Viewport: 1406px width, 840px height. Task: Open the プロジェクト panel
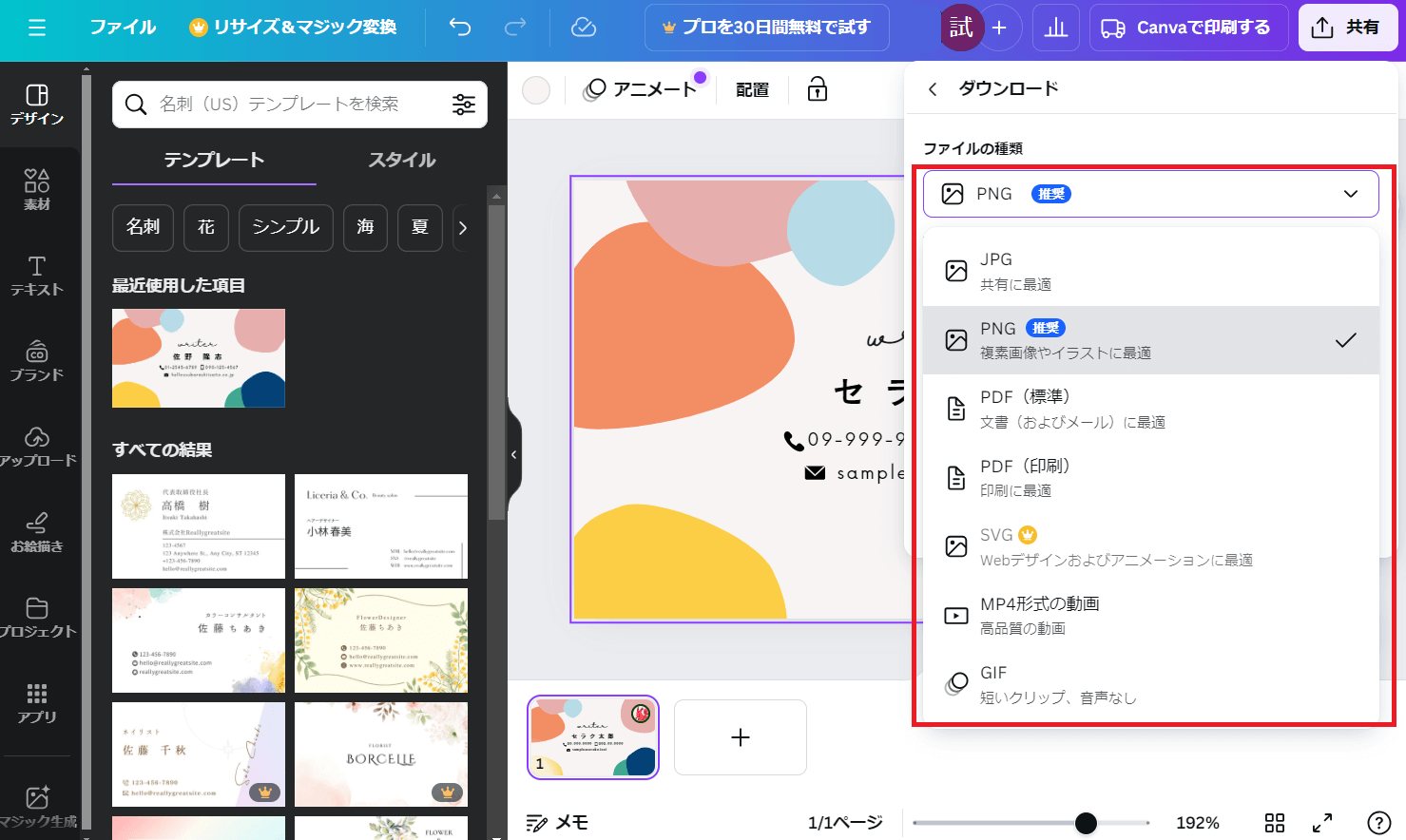click(37, 618)
